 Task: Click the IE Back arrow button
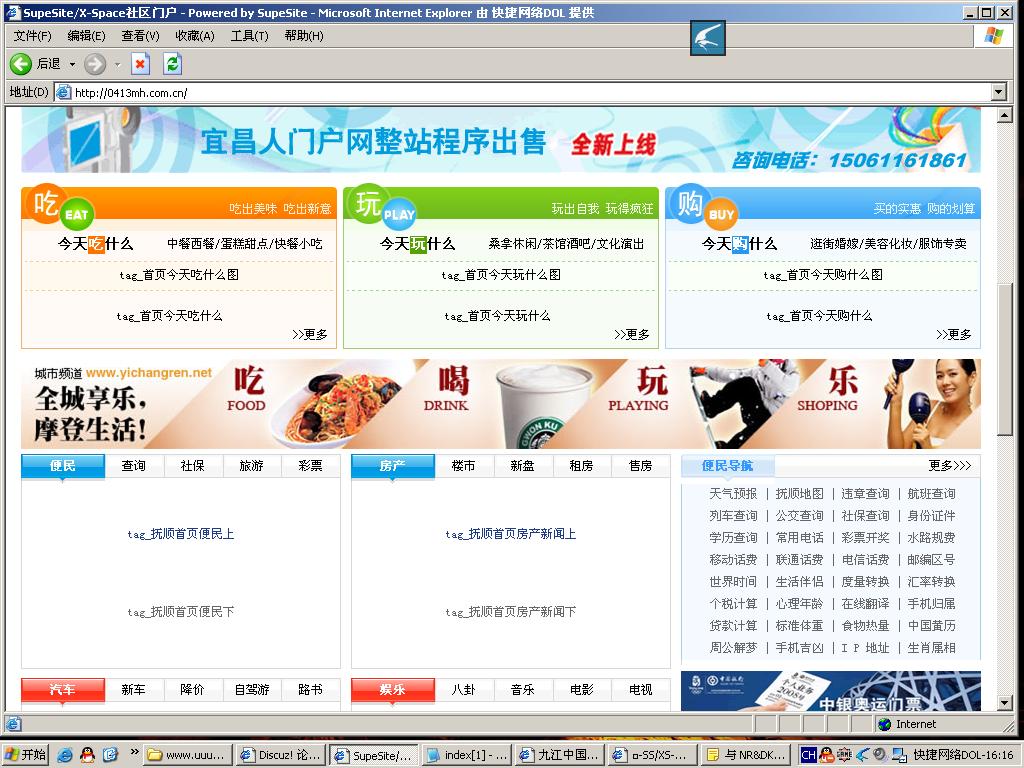coord(21,64)
